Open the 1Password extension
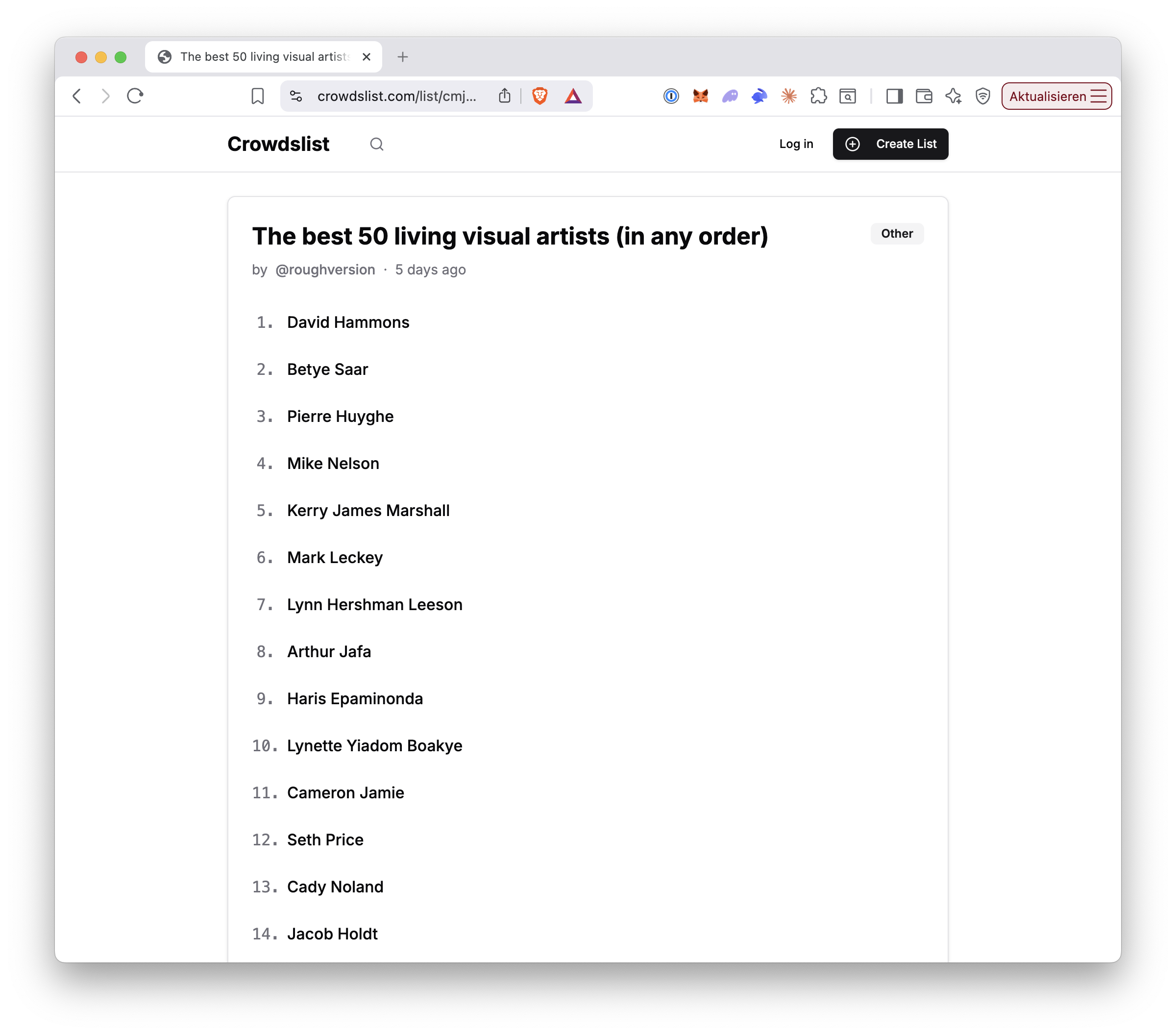The image size is (1176, 1035). point(670,96)
